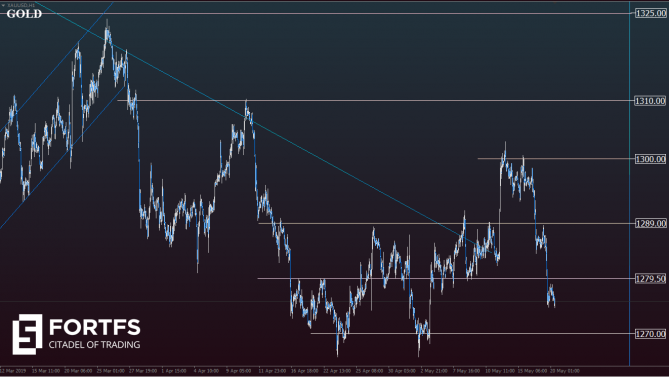This screenshot has height=377, width=669.
Task: Select the 1270.00 price level label
Action: 650,334
